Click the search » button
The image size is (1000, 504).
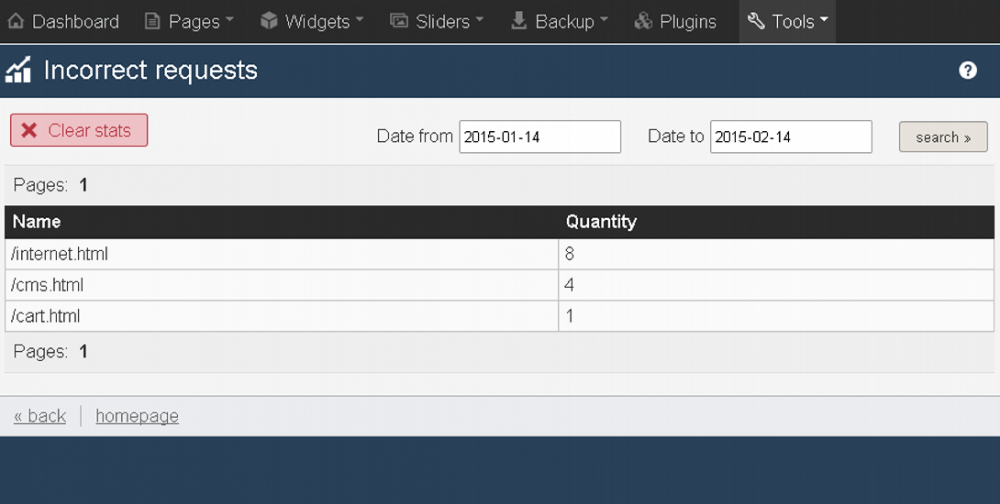(x=943, y=137)
